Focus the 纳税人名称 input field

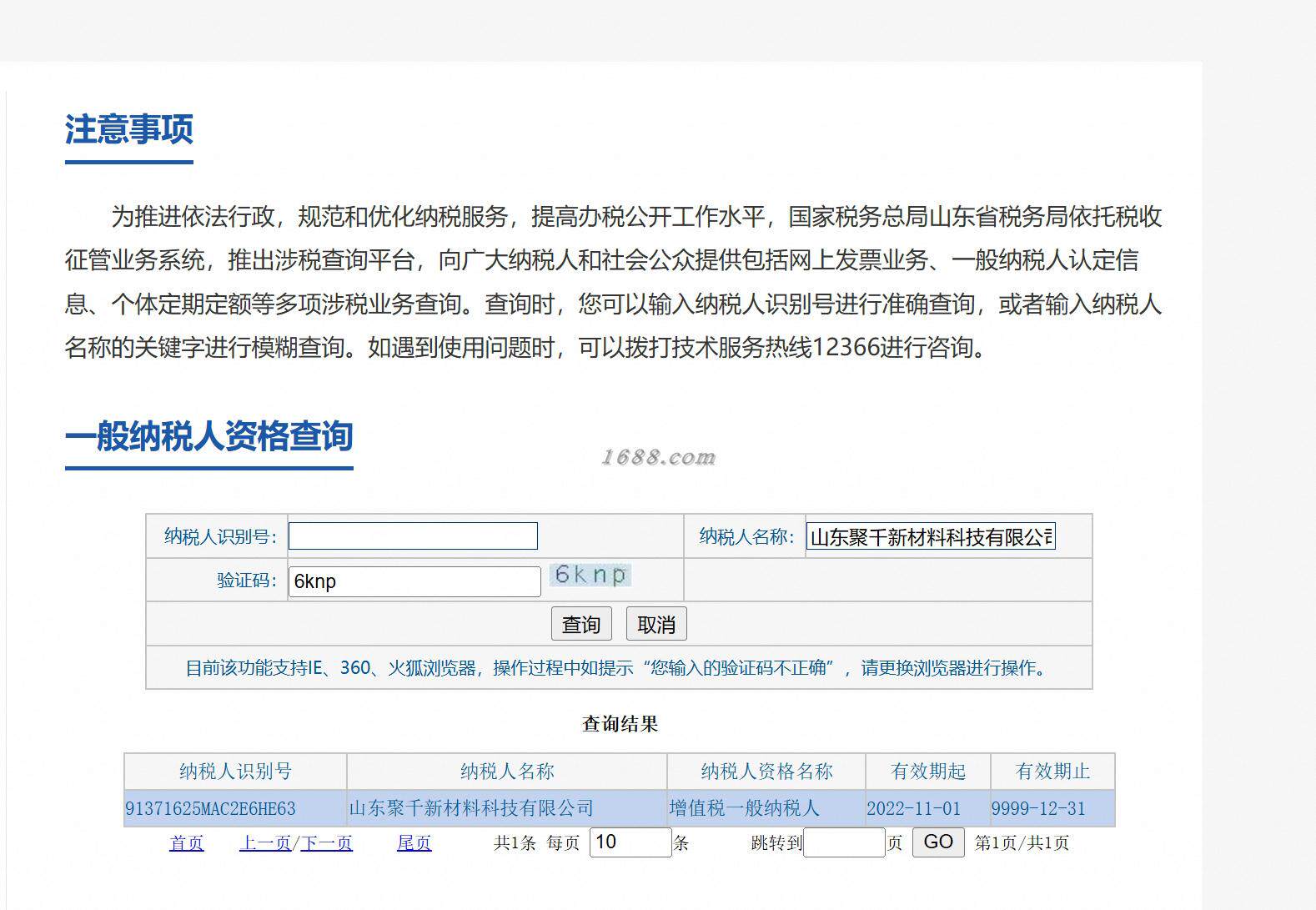coord(931,536)
